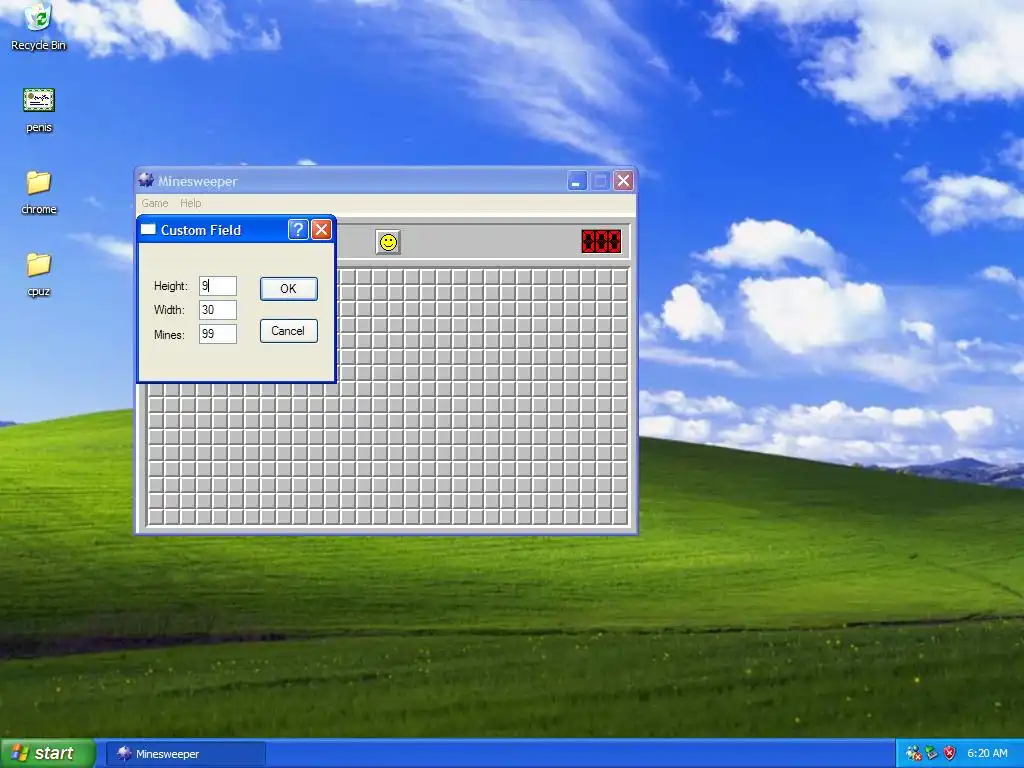Image resolution: width=1024 pixels, height=768 pixels.
Task: Click the Width label text
Action: [169, 310]
